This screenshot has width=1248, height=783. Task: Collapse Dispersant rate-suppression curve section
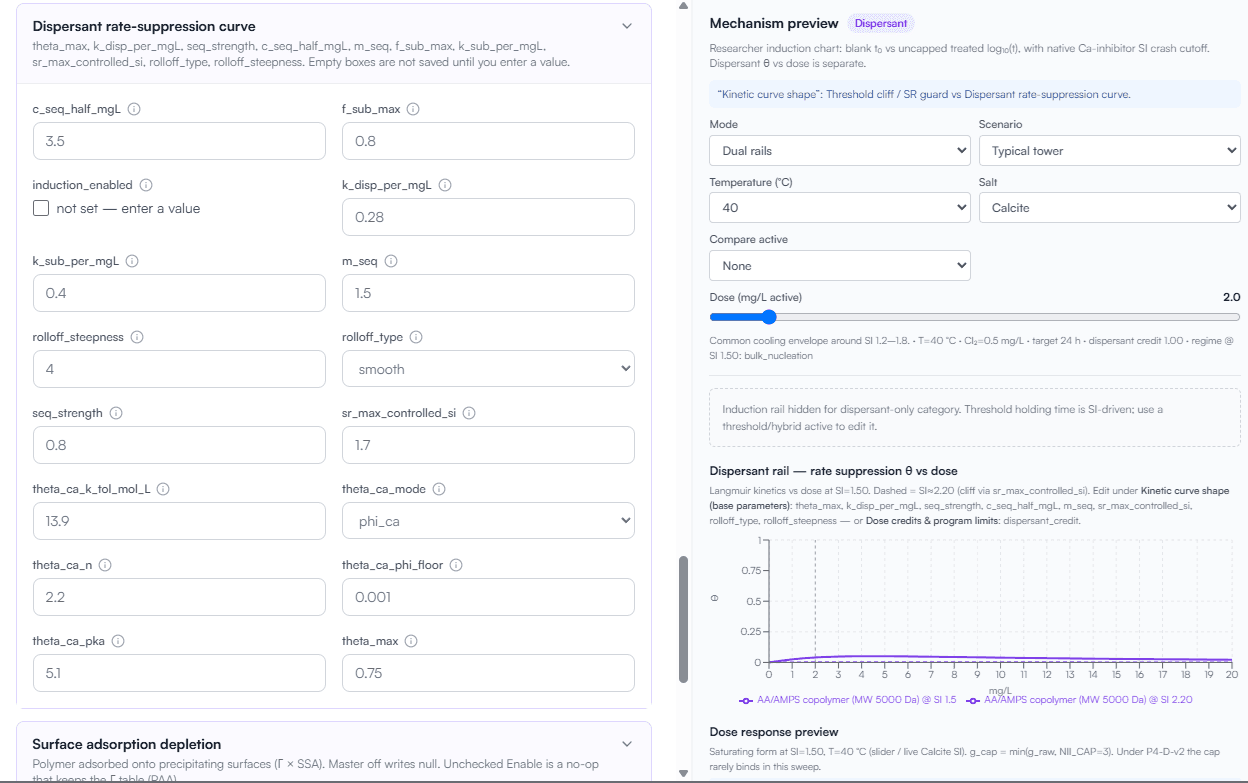[x=627, y=26]
